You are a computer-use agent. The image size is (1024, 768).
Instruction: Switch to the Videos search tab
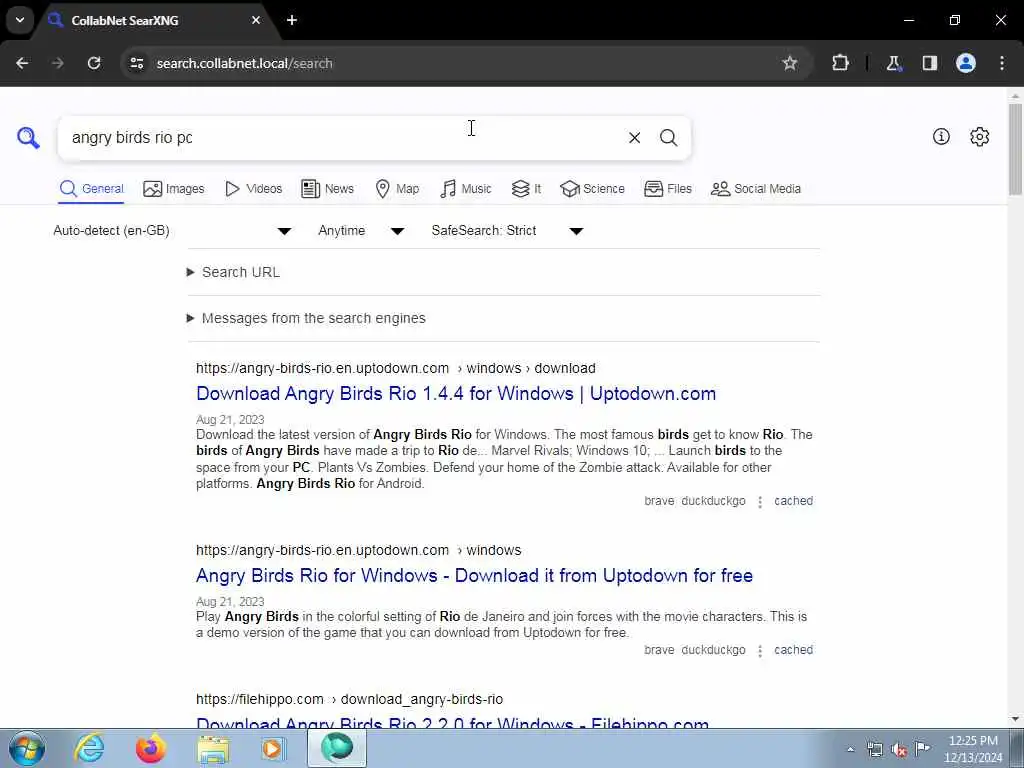253,189
